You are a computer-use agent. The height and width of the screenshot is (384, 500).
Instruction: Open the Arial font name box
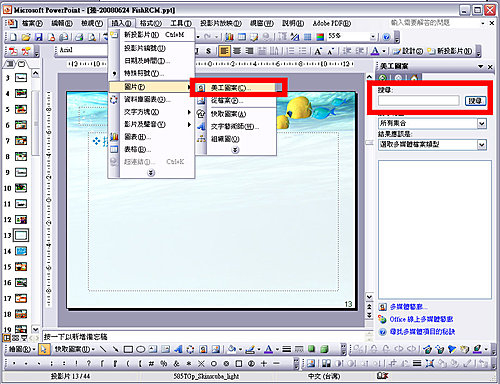coord(82,50)
